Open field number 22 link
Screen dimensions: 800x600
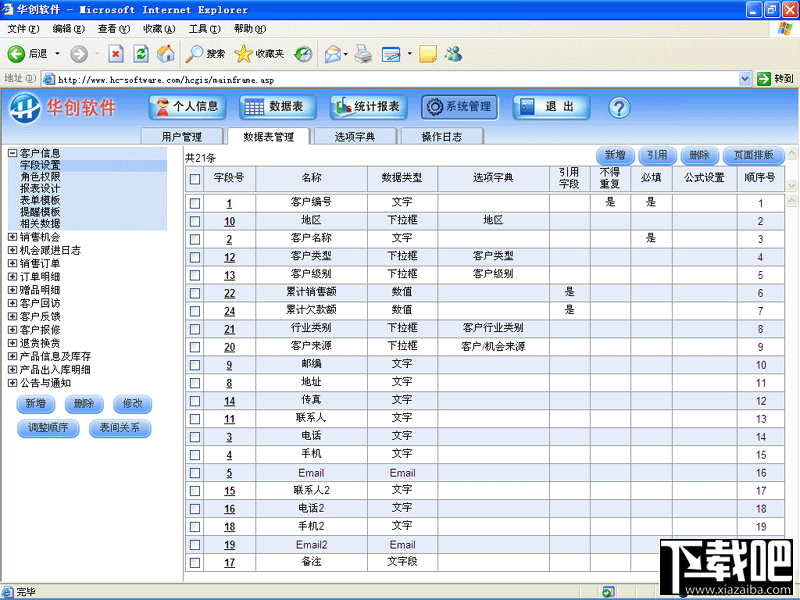[x=230, y=293]
